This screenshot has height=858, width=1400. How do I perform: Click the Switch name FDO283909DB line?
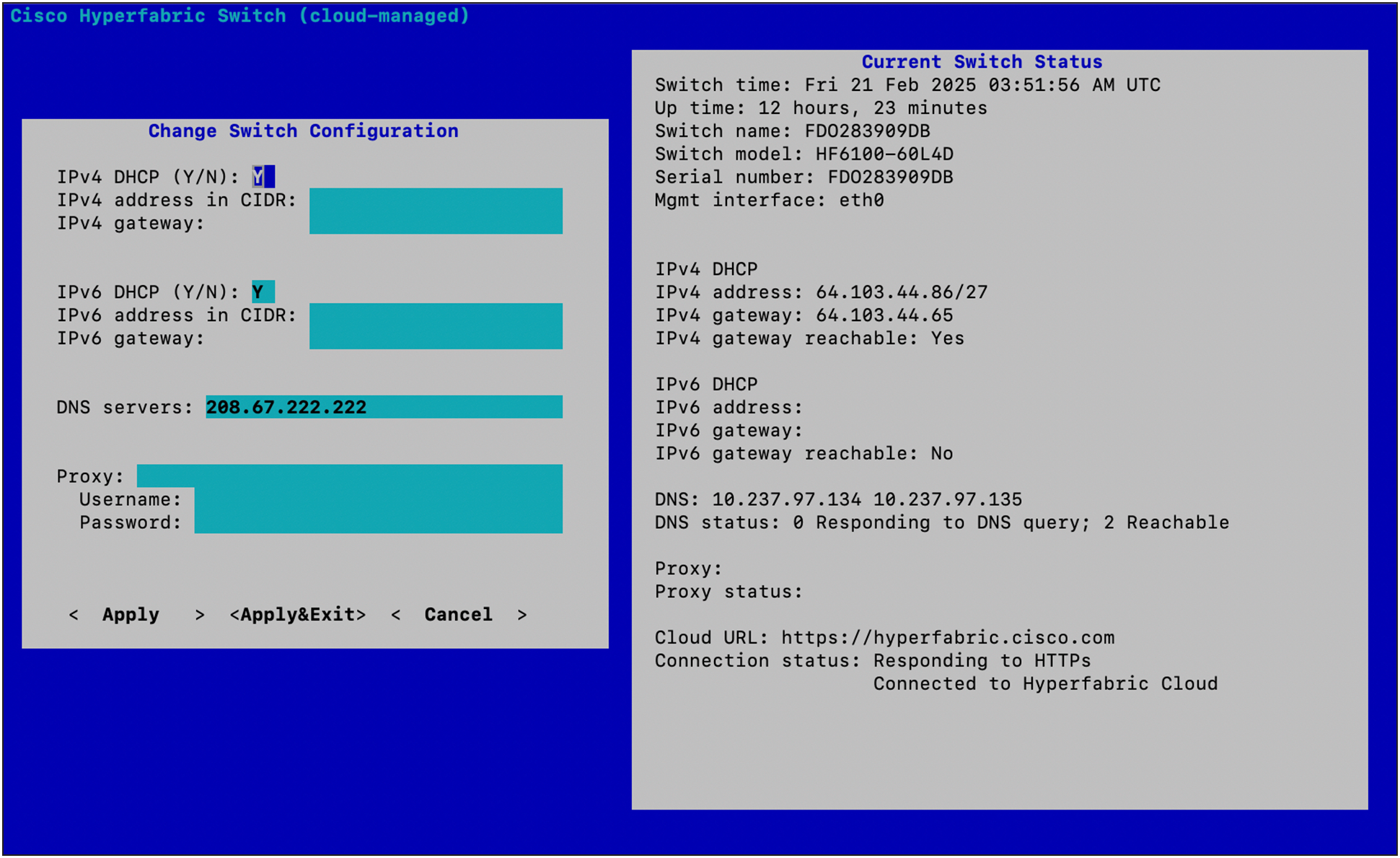point(793,131)
